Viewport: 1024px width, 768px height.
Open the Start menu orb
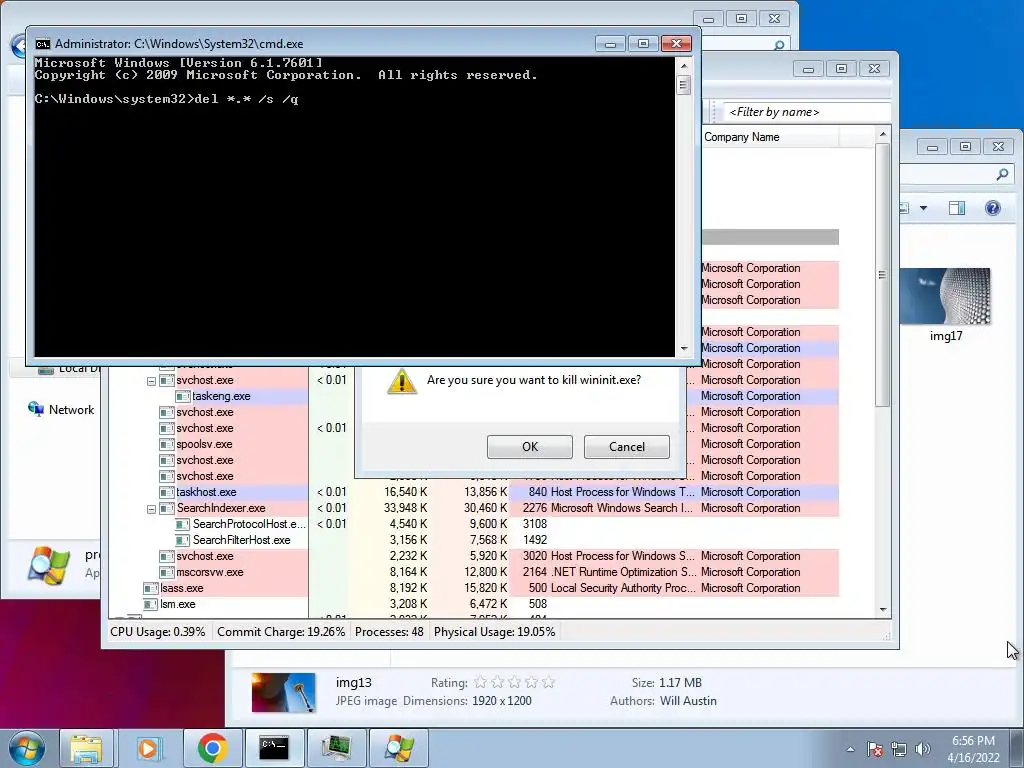[x=26, y=747]
